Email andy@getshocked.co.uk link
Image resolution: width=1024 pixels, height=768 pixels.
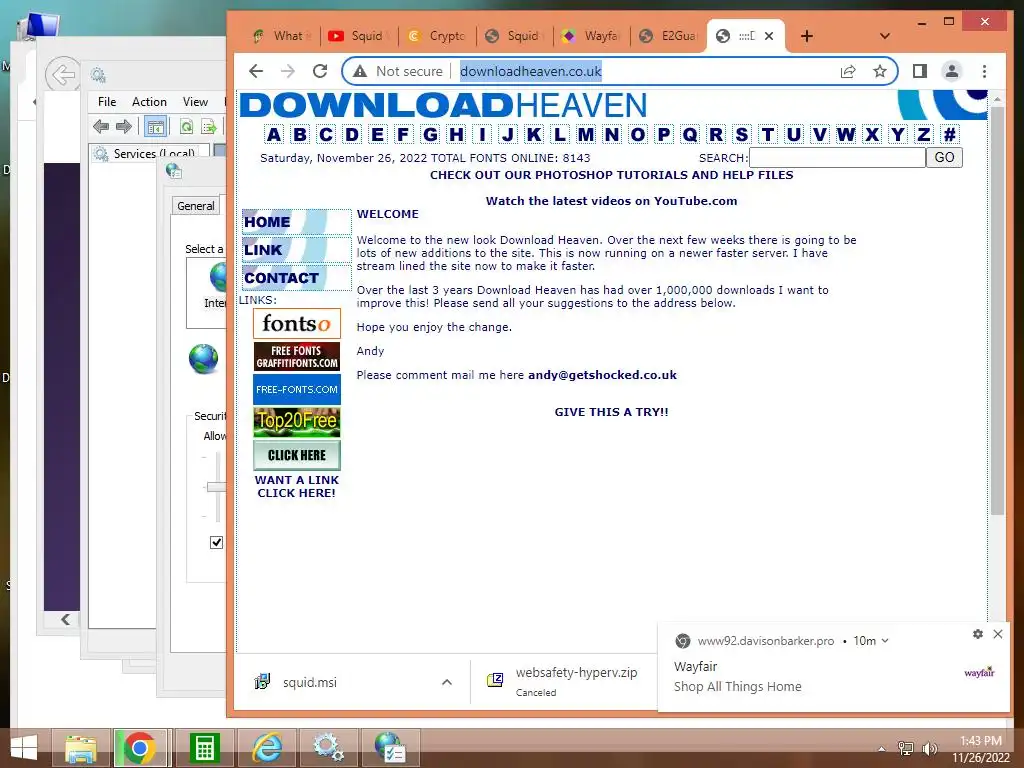point(602,375)
